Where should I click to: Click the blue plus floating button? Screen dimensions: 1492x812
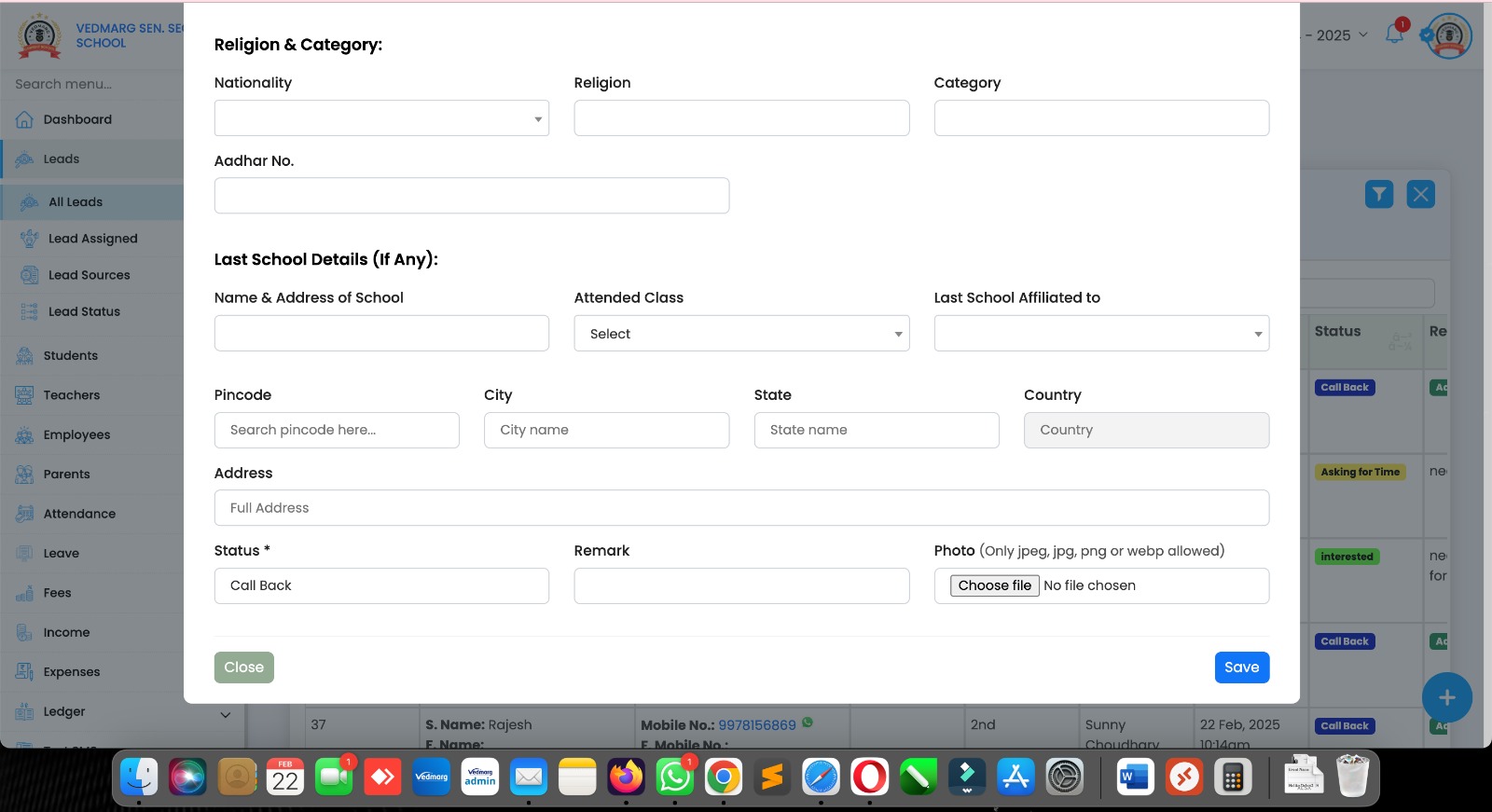click(1446, 697)
